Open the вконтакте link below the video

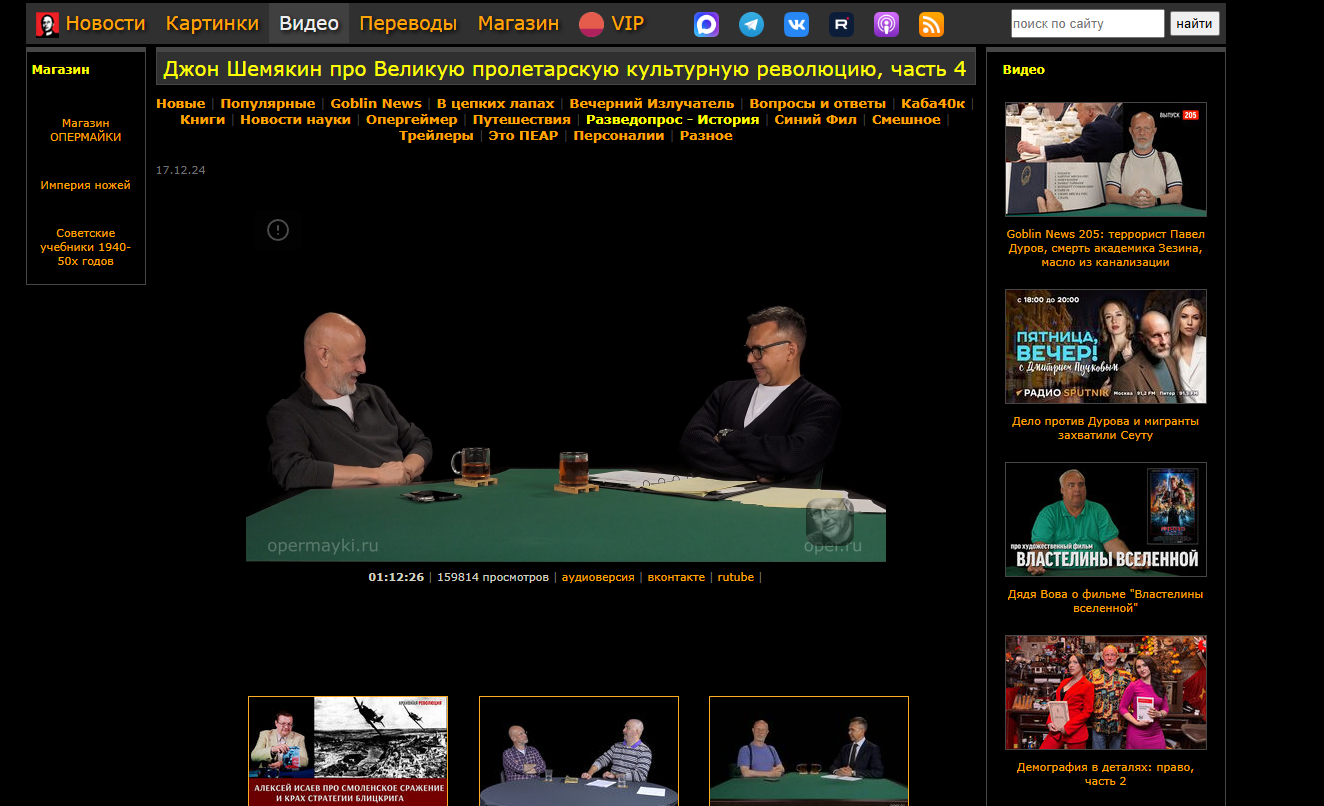[676, 577]
